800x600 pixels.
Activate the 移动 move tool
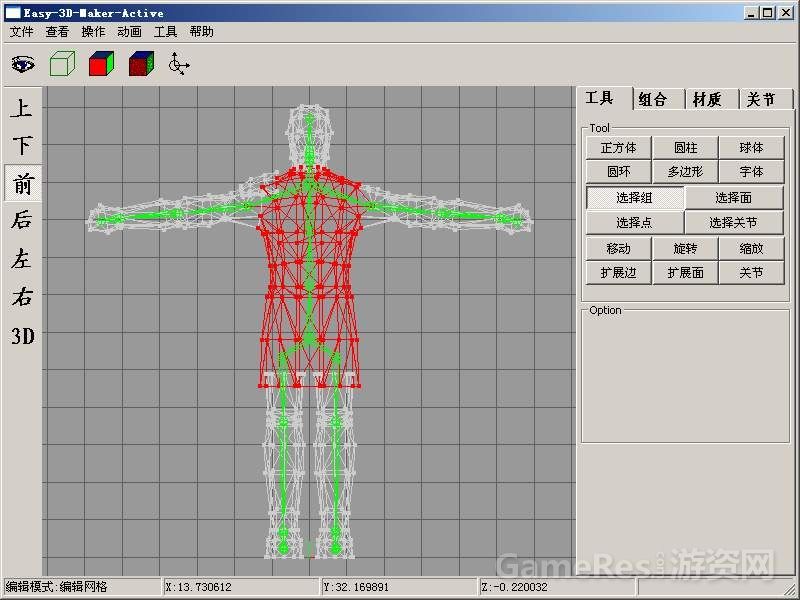click(x=618, y=249)
